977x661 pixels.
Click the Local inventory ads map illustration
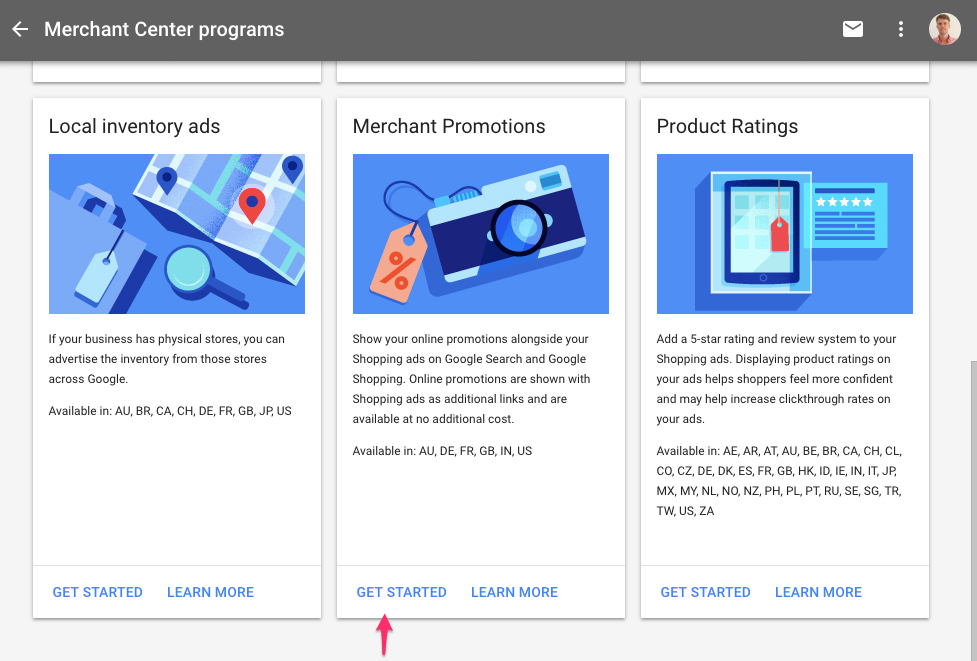pos(177,234)
